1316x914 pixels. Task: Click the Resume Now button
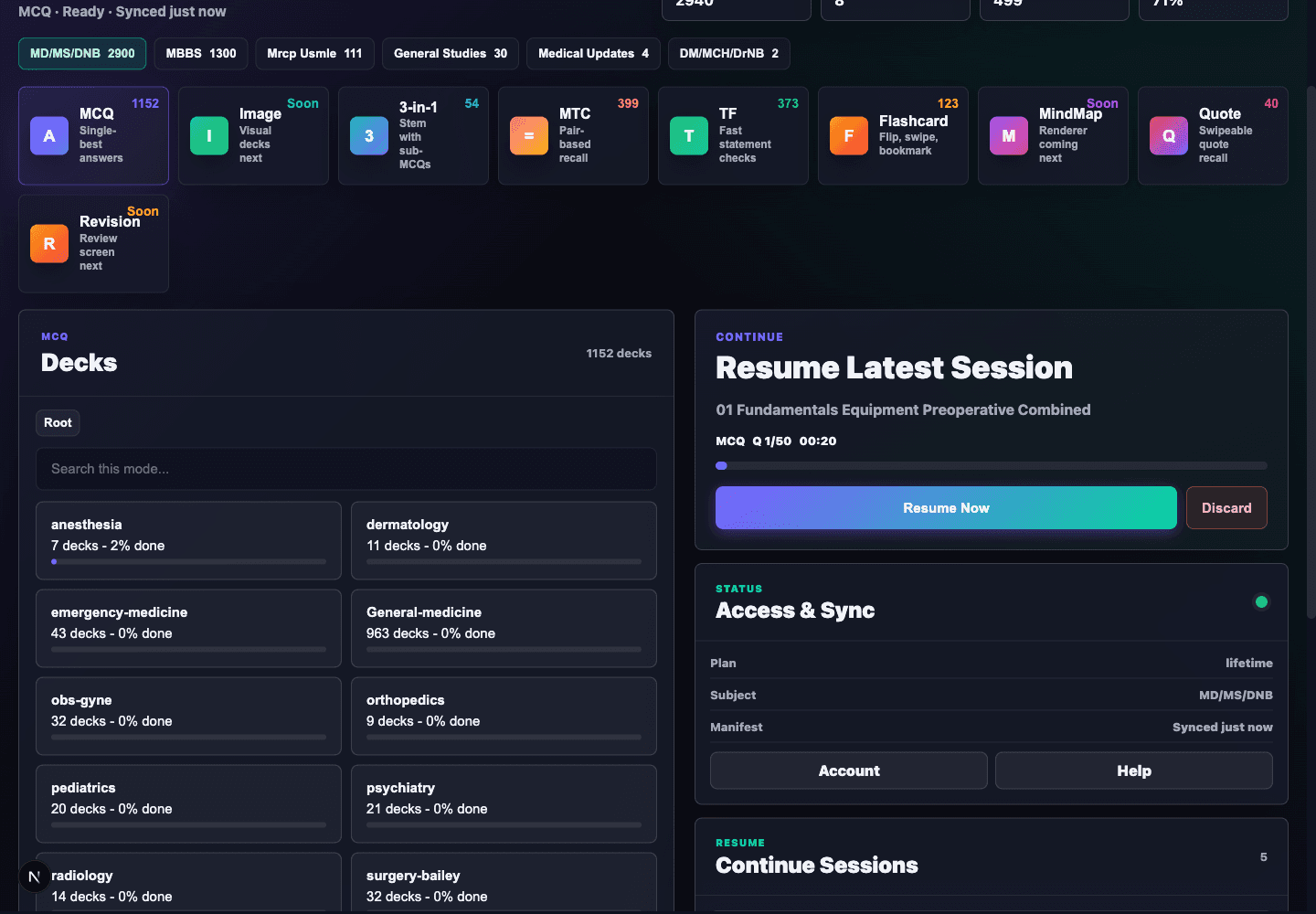coord(946,508)
